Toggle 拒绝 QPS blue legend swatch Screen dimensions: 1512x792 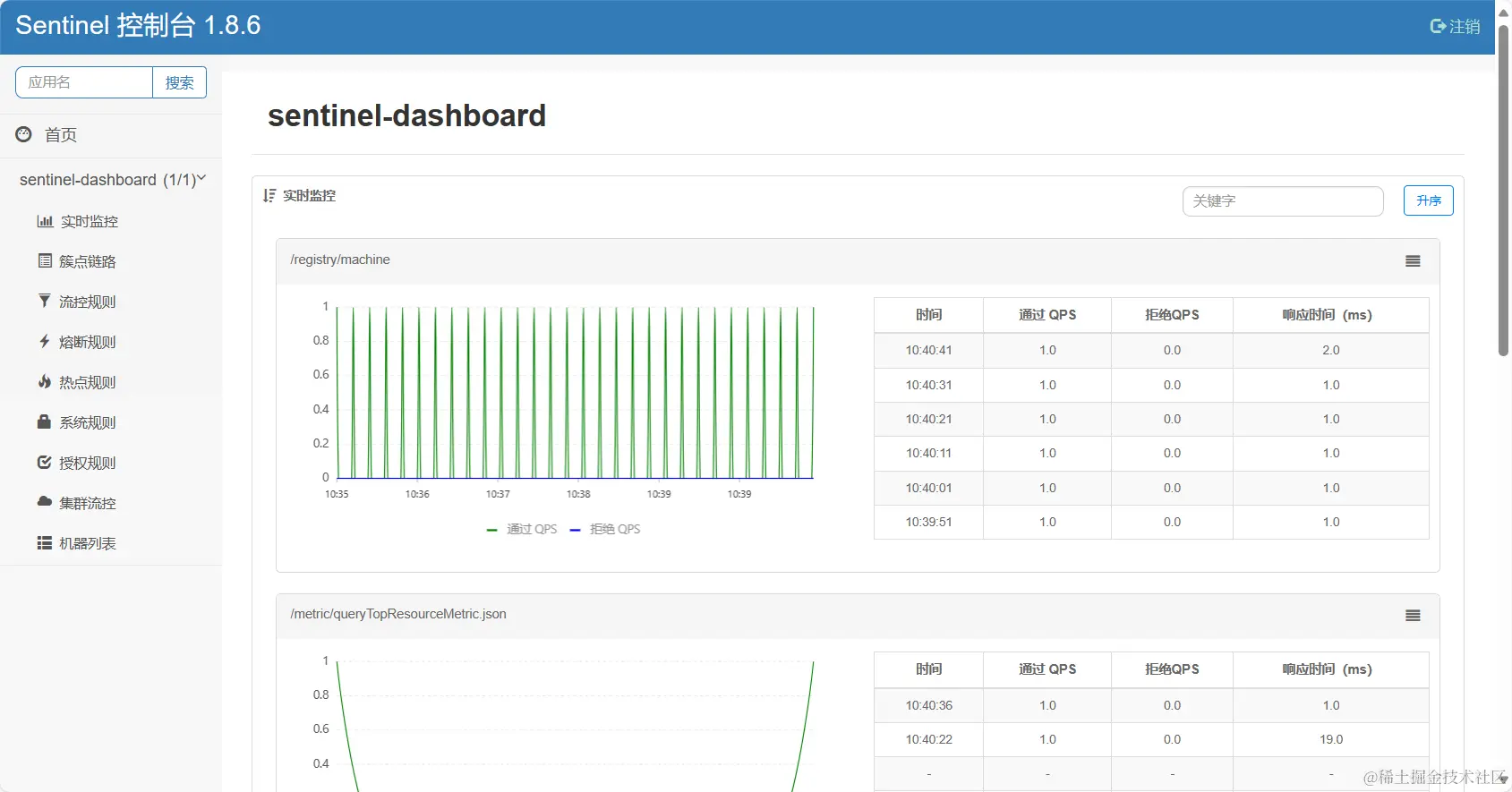click(x=575, y=530)
